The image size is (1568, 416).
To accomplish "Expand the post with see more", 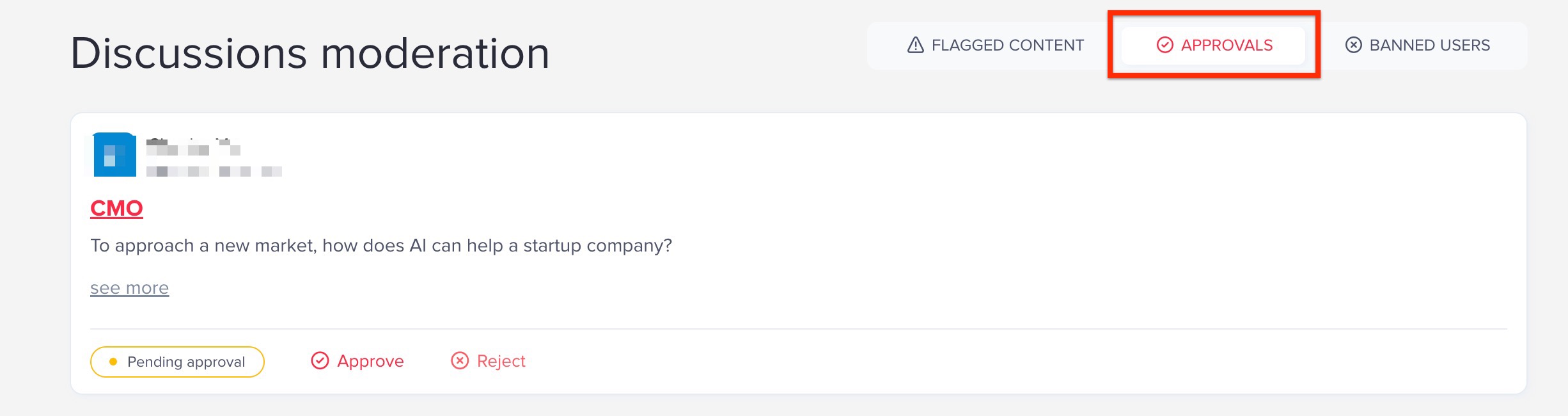I will [x=129, y=288].
